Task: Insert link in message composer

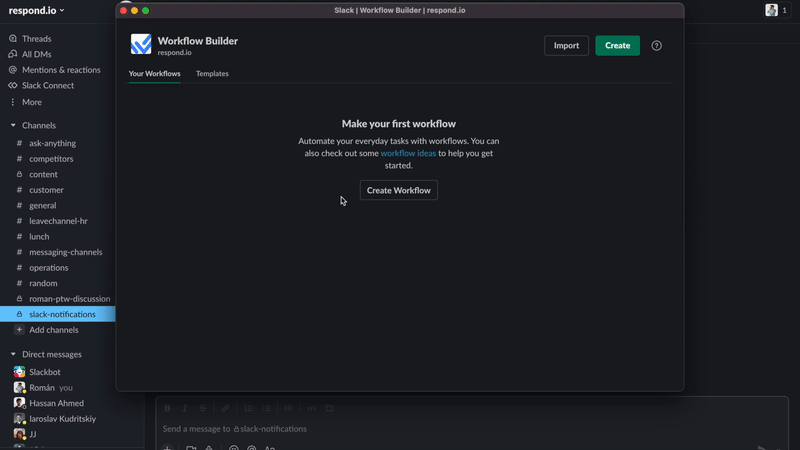Action: click(x=225, y=408)
